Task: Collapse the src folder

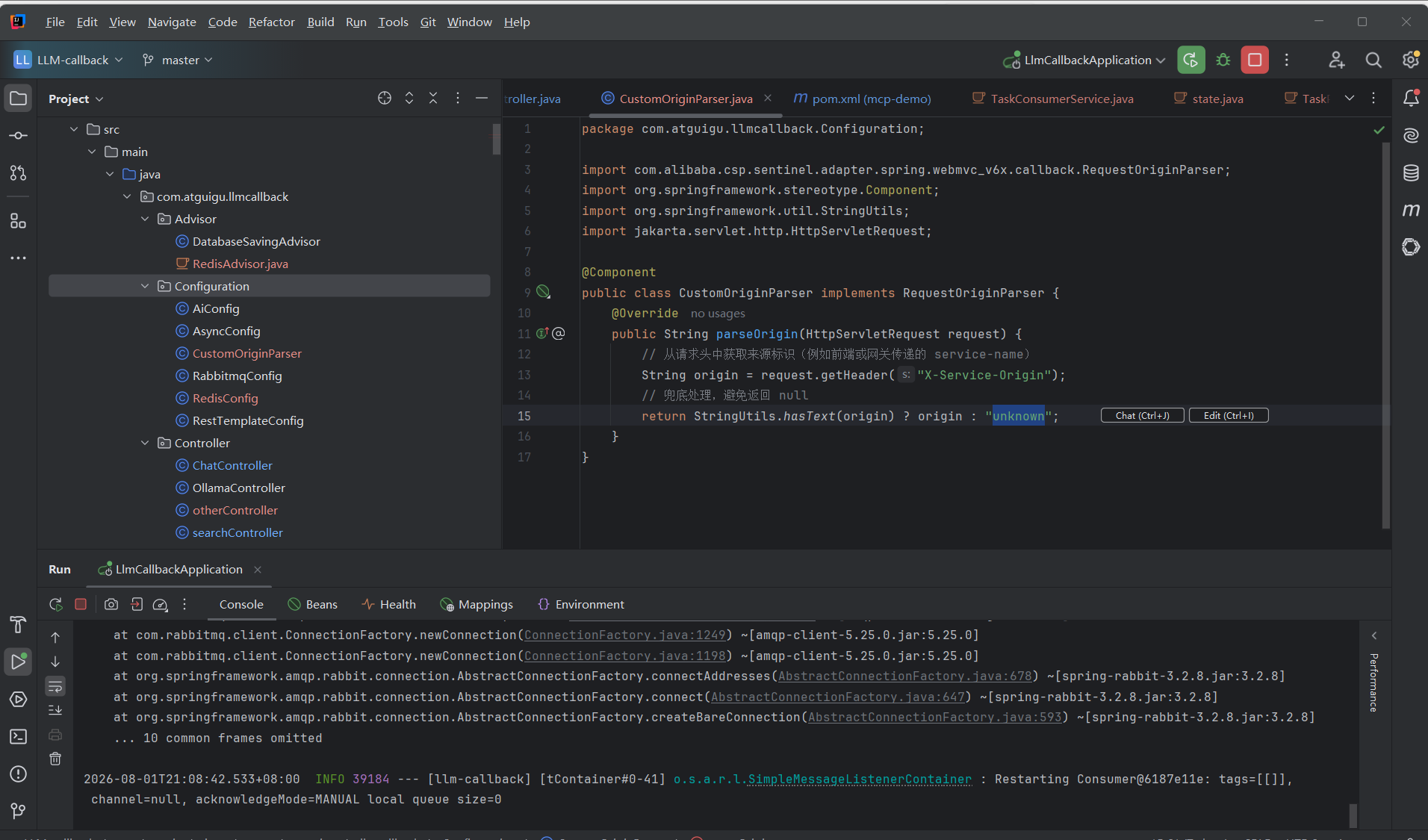Action: [x=74, y=129]
